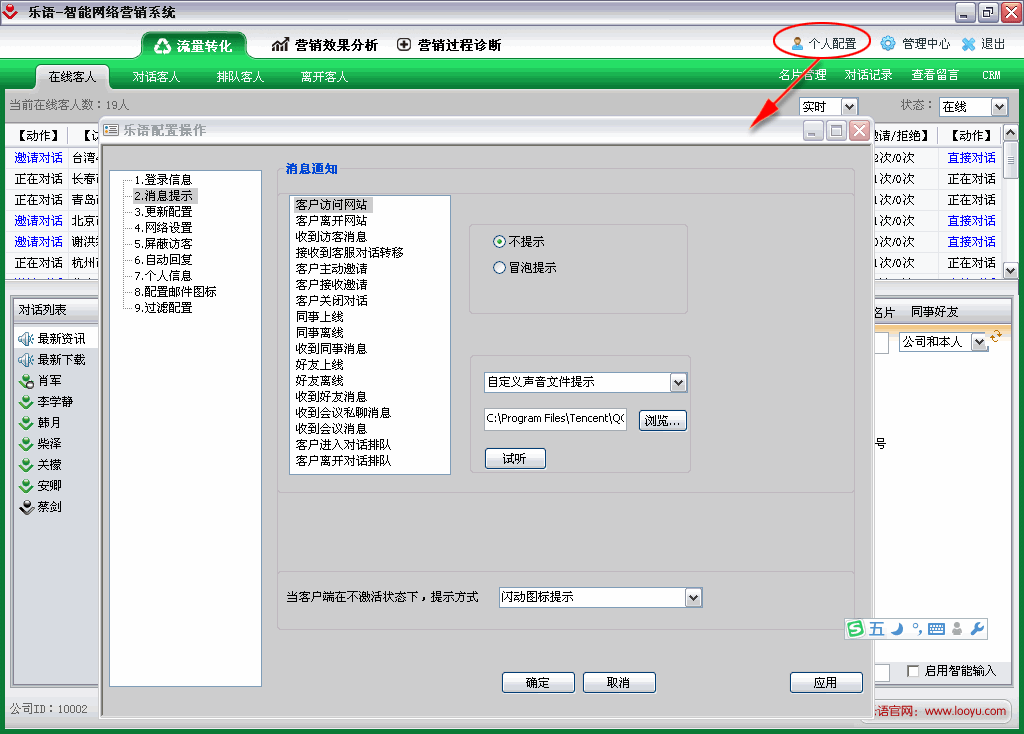Click the speaker icon next to 最新下载
The width and height of the screenshot is (1024, 734).
[x=26, y=359]
